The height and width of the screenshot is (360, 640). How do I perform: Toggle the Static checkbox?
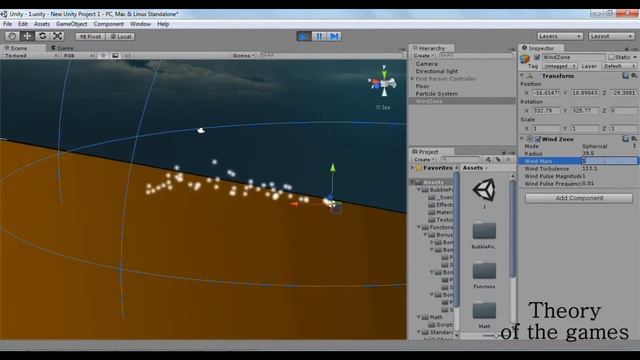[x=611, y=57]
